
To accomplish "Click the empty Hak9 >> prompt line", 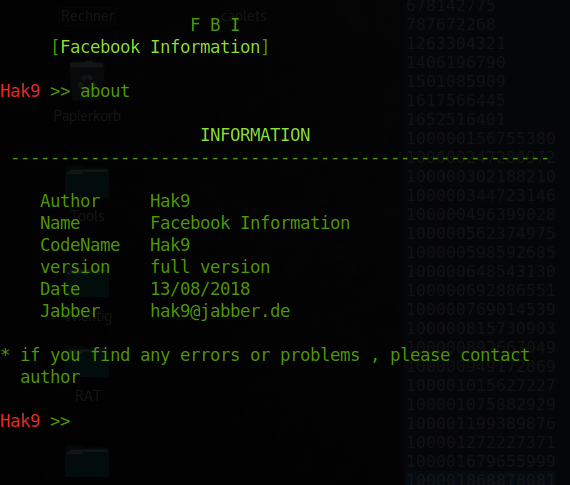I will click(x=35, y=421).
